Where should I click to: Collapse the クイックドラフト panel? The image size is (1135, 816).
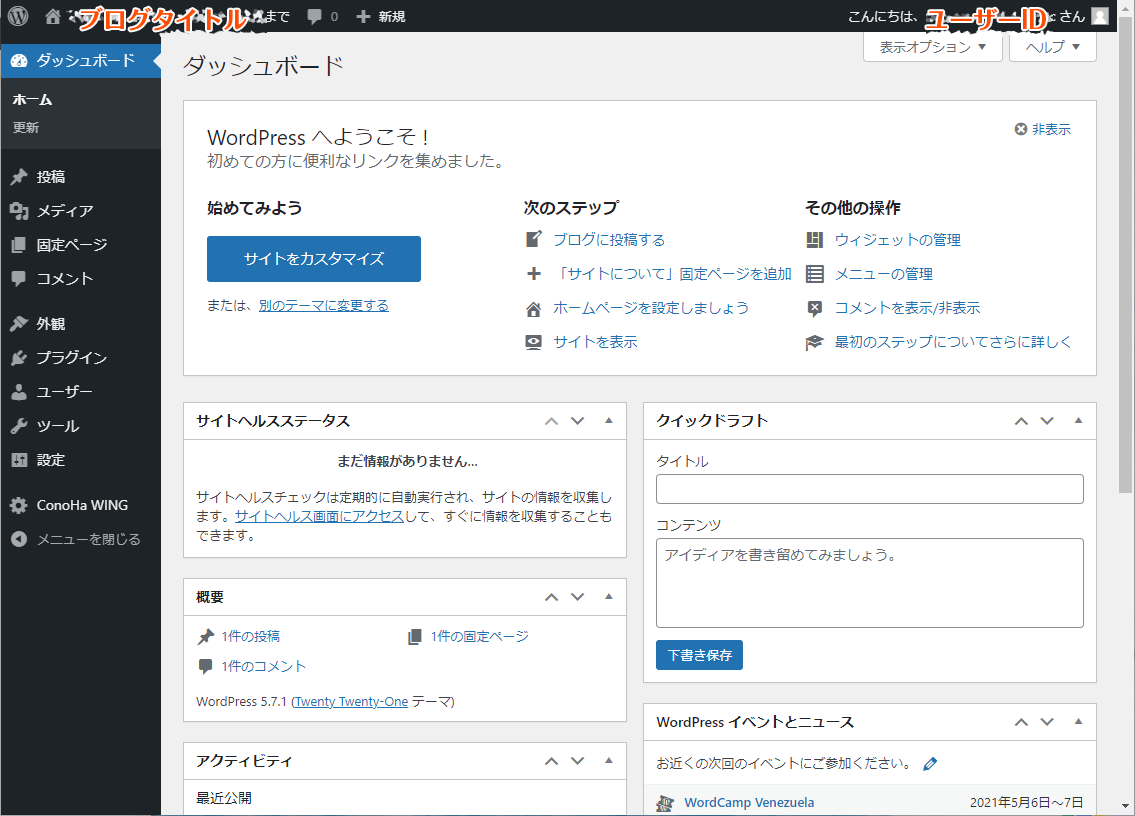click(1079, 421)
